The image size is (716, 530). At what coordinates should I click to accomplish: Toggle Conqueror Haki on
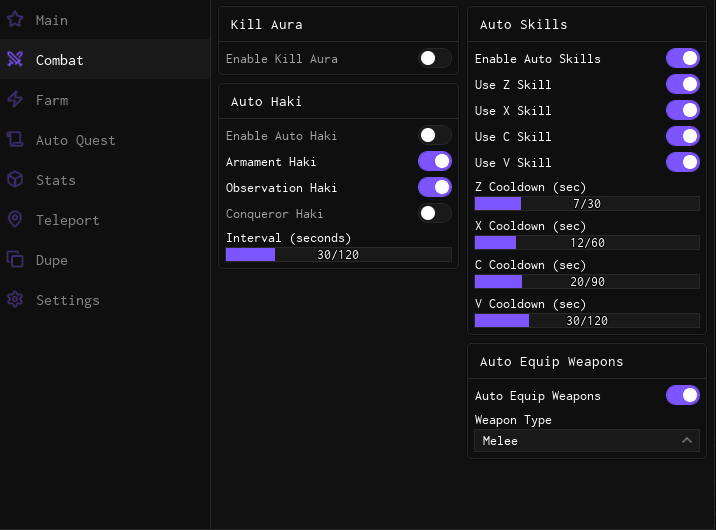(x=435, y=213)
